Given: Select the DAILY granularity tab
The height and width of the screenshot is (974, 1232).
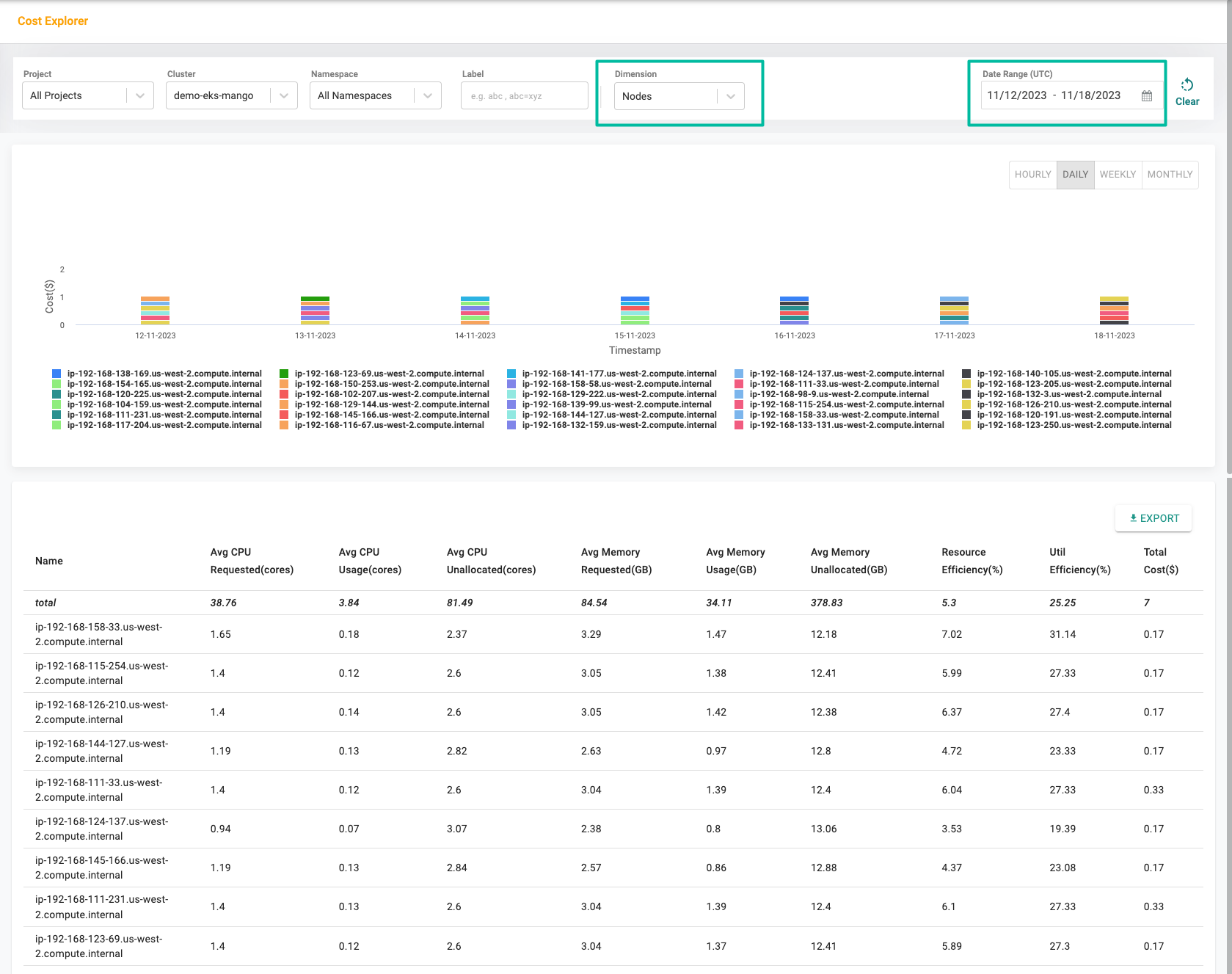Looking at the screenshot, I should (1076, 175).
